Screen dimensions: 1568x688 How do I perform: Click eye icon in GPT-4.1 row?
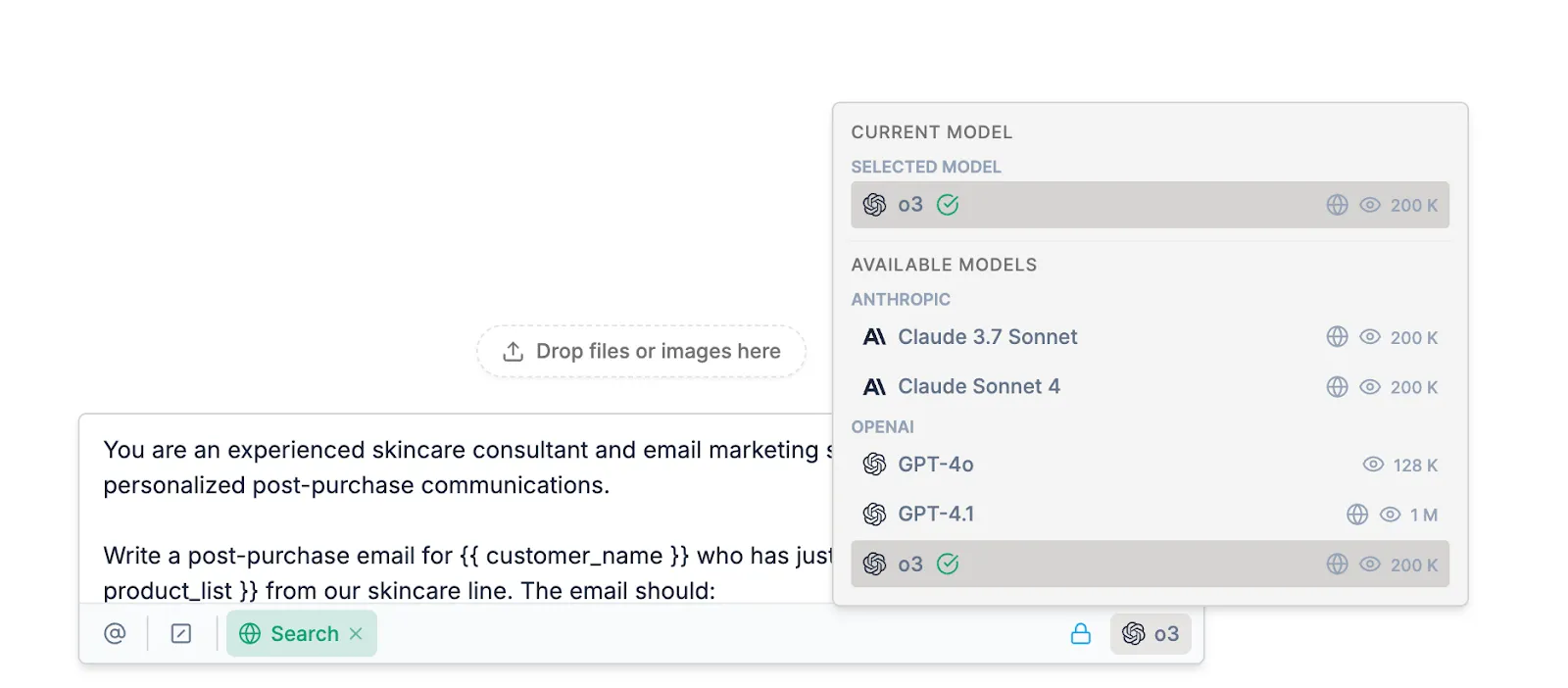1390,515
